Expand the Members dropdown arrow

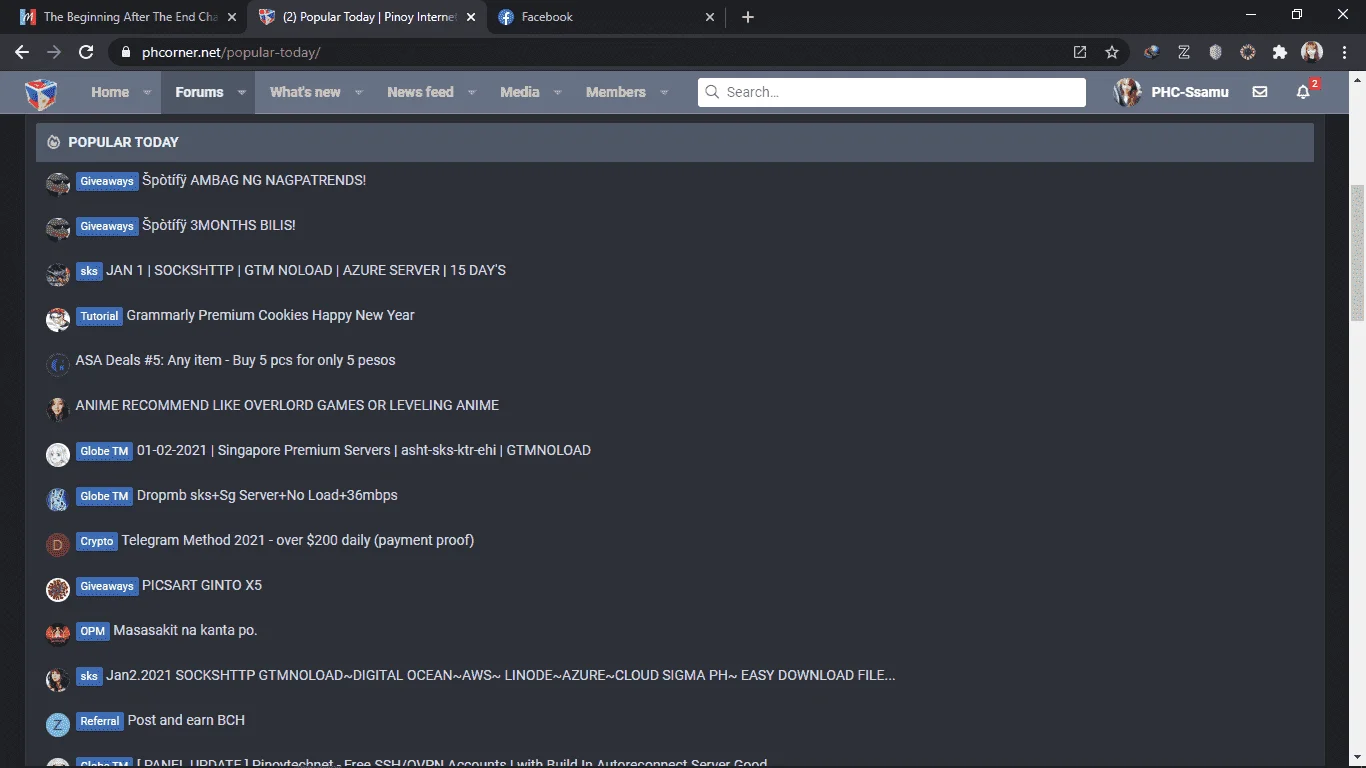click(x=664, y=92)
